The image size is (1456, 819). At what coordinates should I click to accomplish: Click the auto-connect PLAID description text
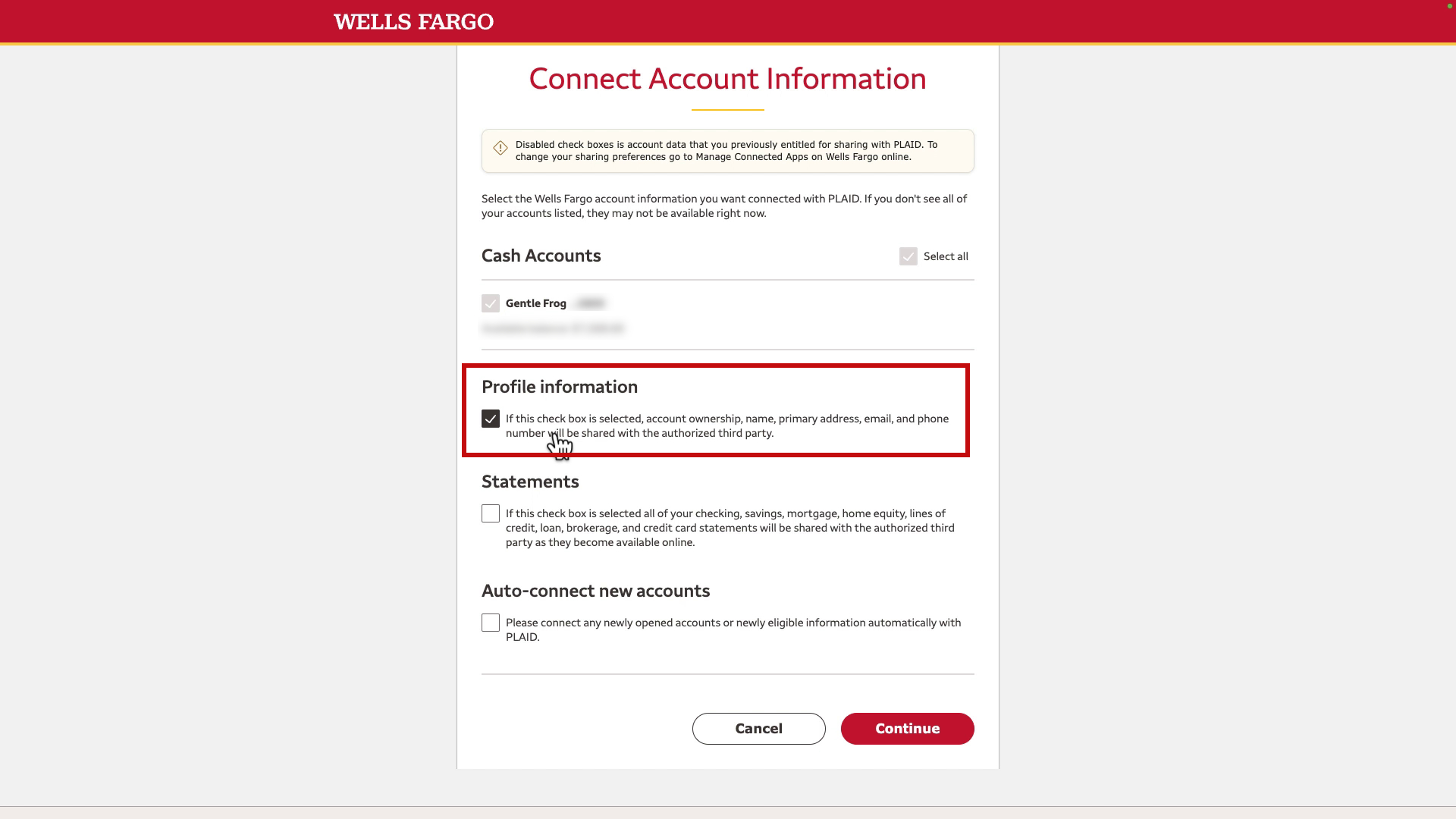[x=733, y=629]
